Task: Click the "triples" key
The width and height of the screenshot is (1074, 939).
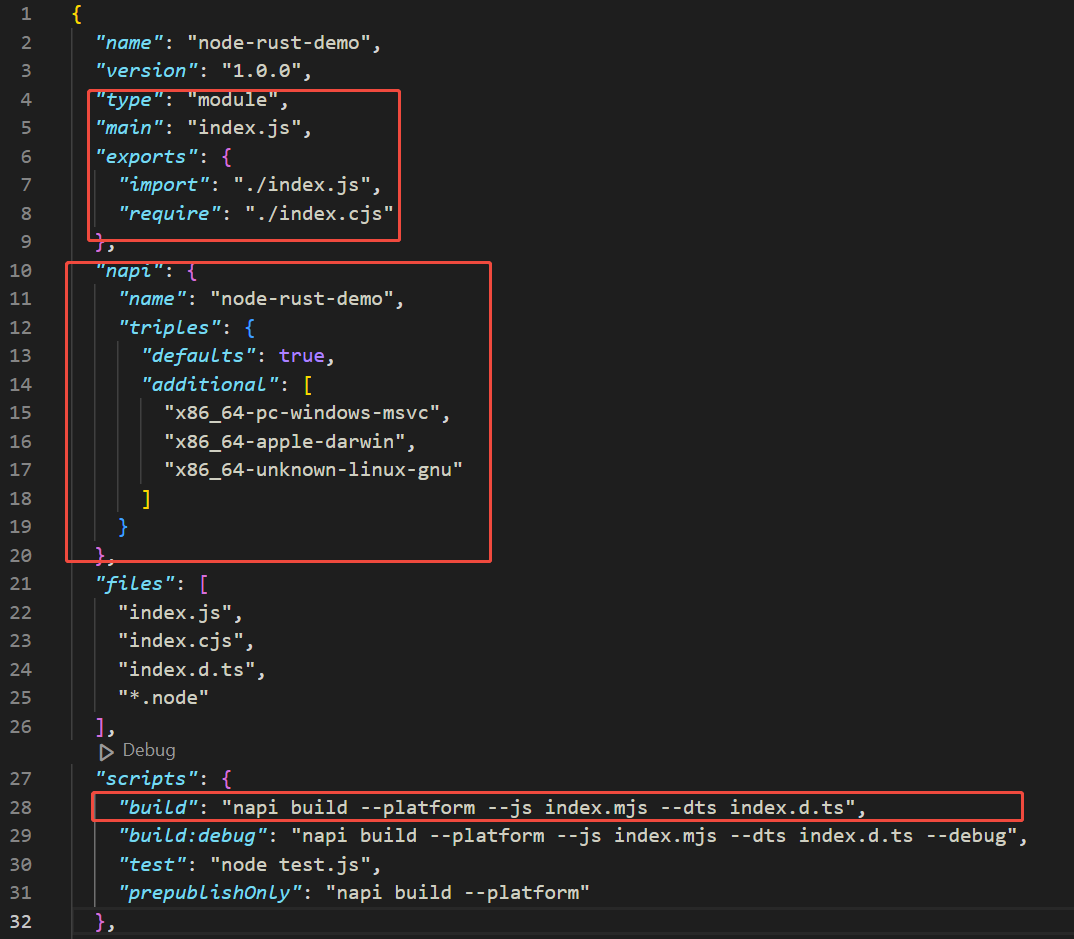Action: point(169,327)
